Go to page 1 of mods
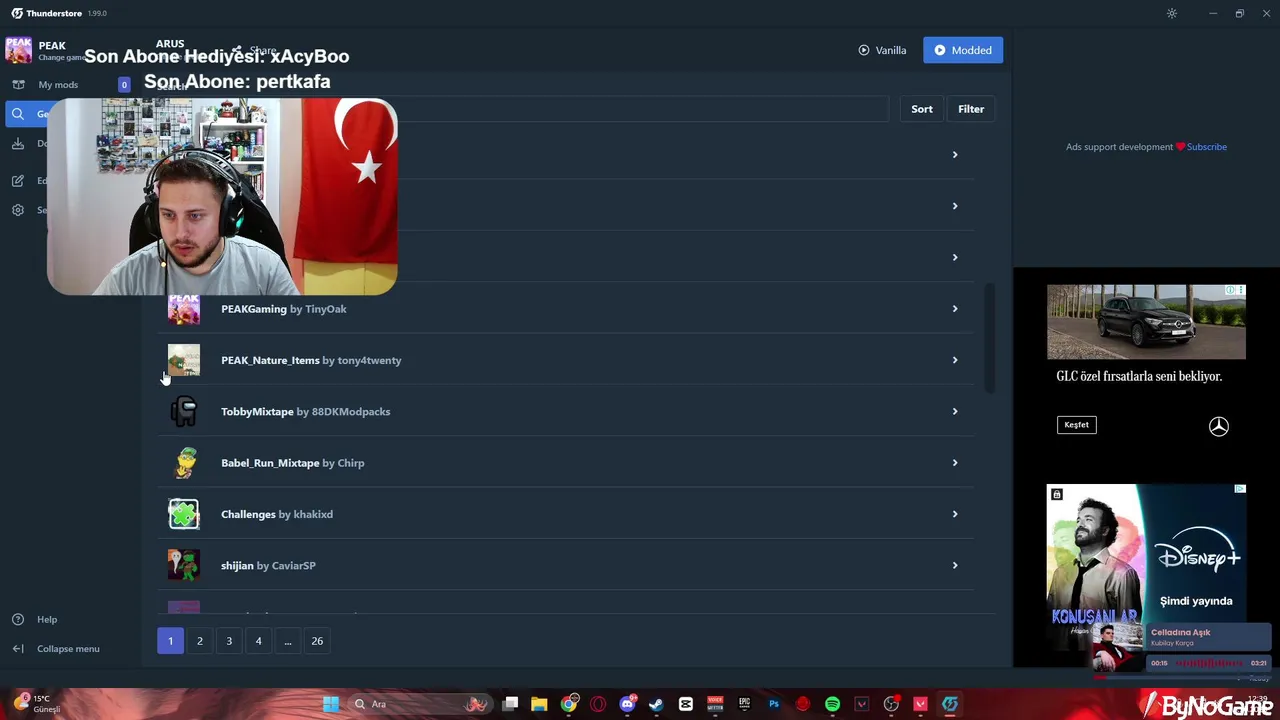Image resolution: width=1280 pixels, height=720 pixels. point(170,641)
